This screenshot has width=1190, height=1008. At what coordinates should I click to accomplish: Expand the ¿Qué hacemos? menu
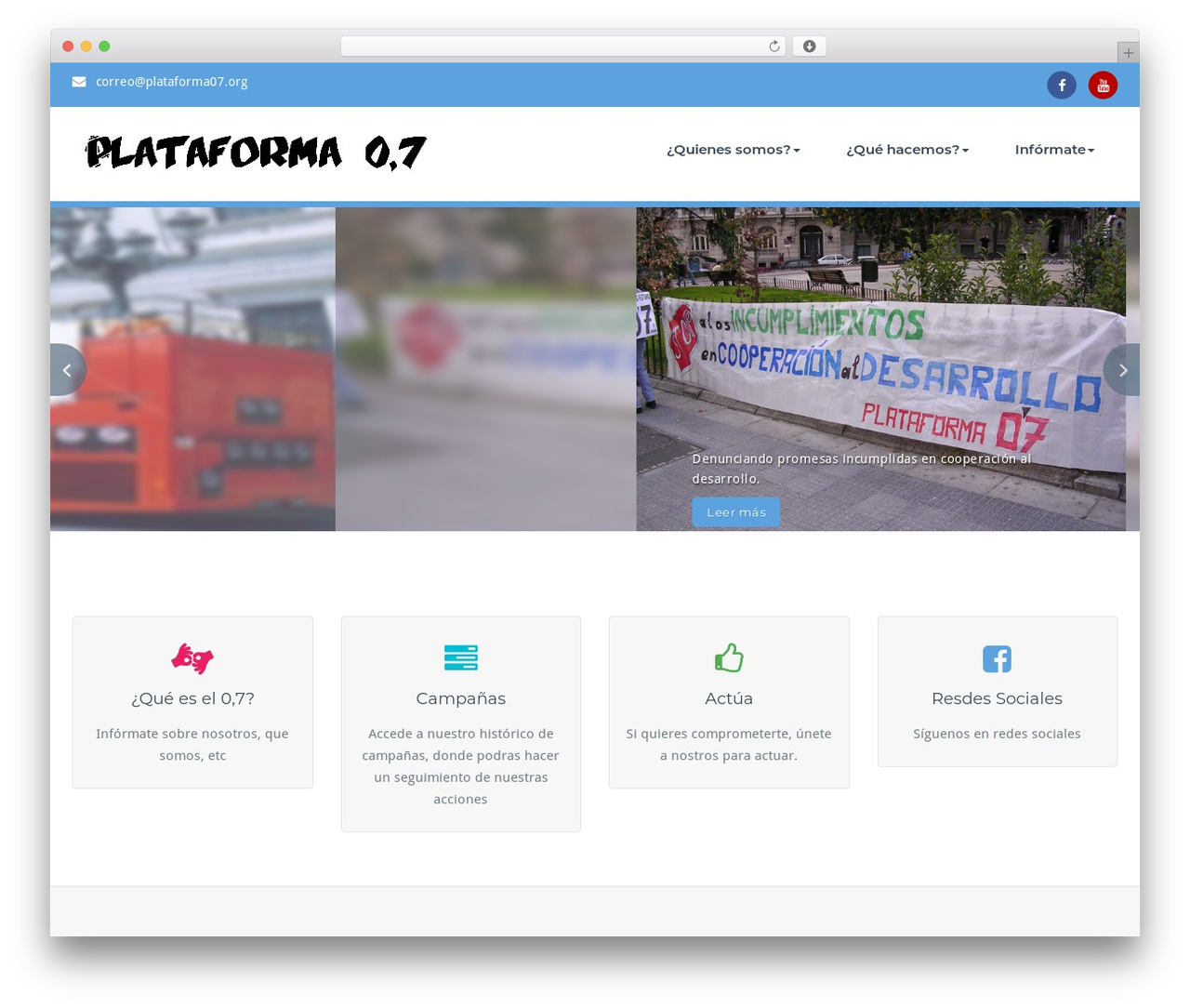(x=906, y=150)
